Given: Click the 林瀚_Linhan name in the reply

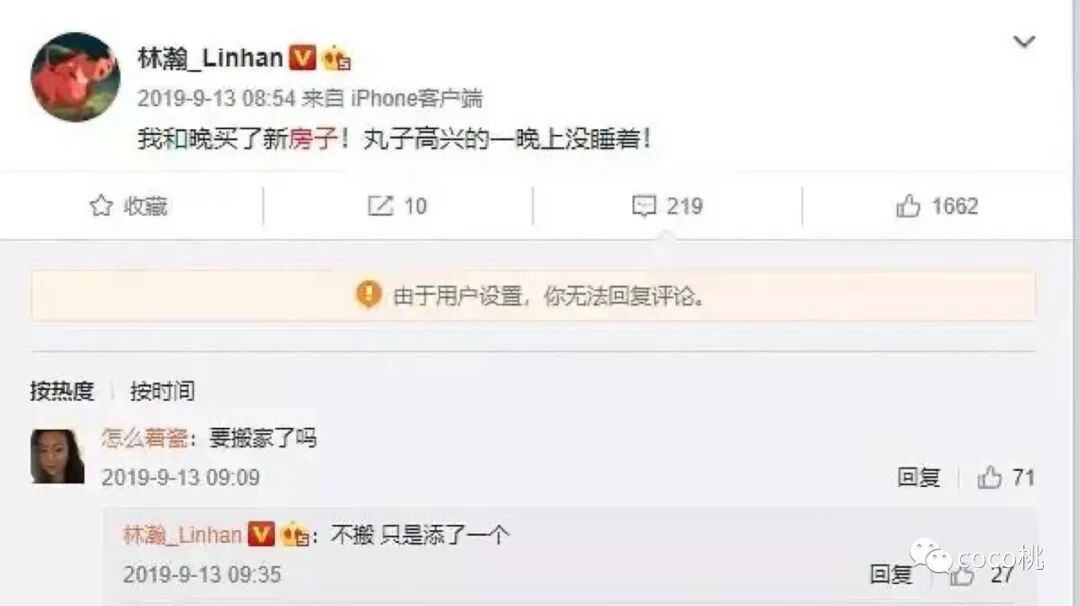Looking at the screenshot, I should [183, 535].
